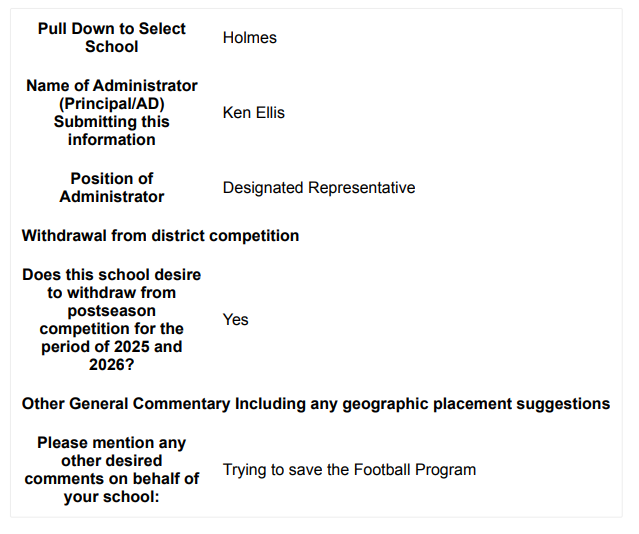The image size is (639, 534).
Task: Click the Other General Commentary heading
Action: tap(316, 404)
